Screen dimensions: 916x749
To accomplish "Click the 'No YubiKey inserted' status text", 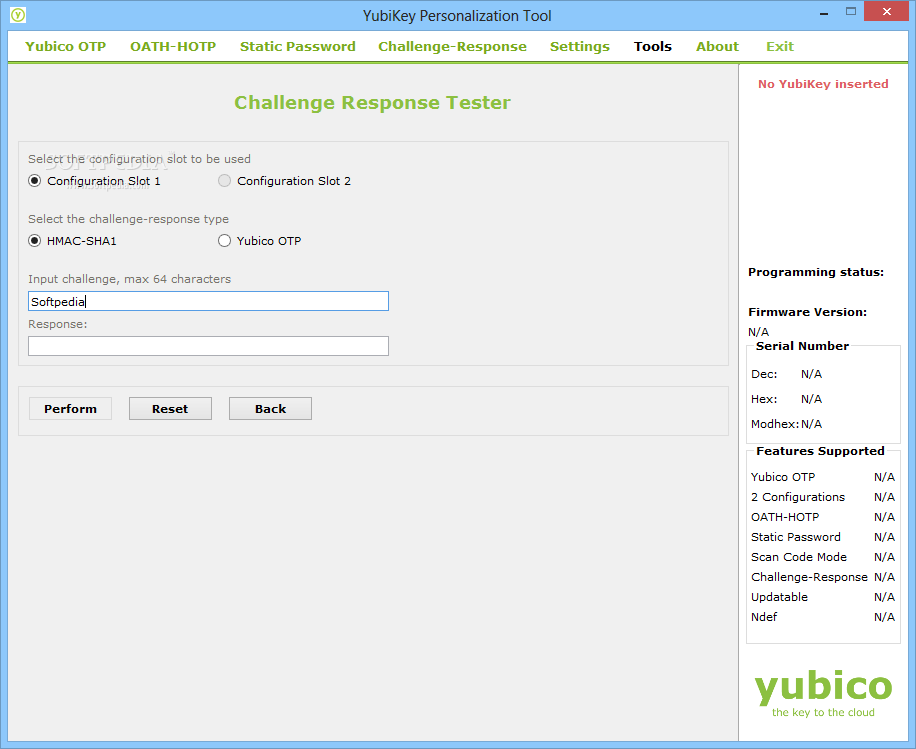I will [x=823, y=84].
